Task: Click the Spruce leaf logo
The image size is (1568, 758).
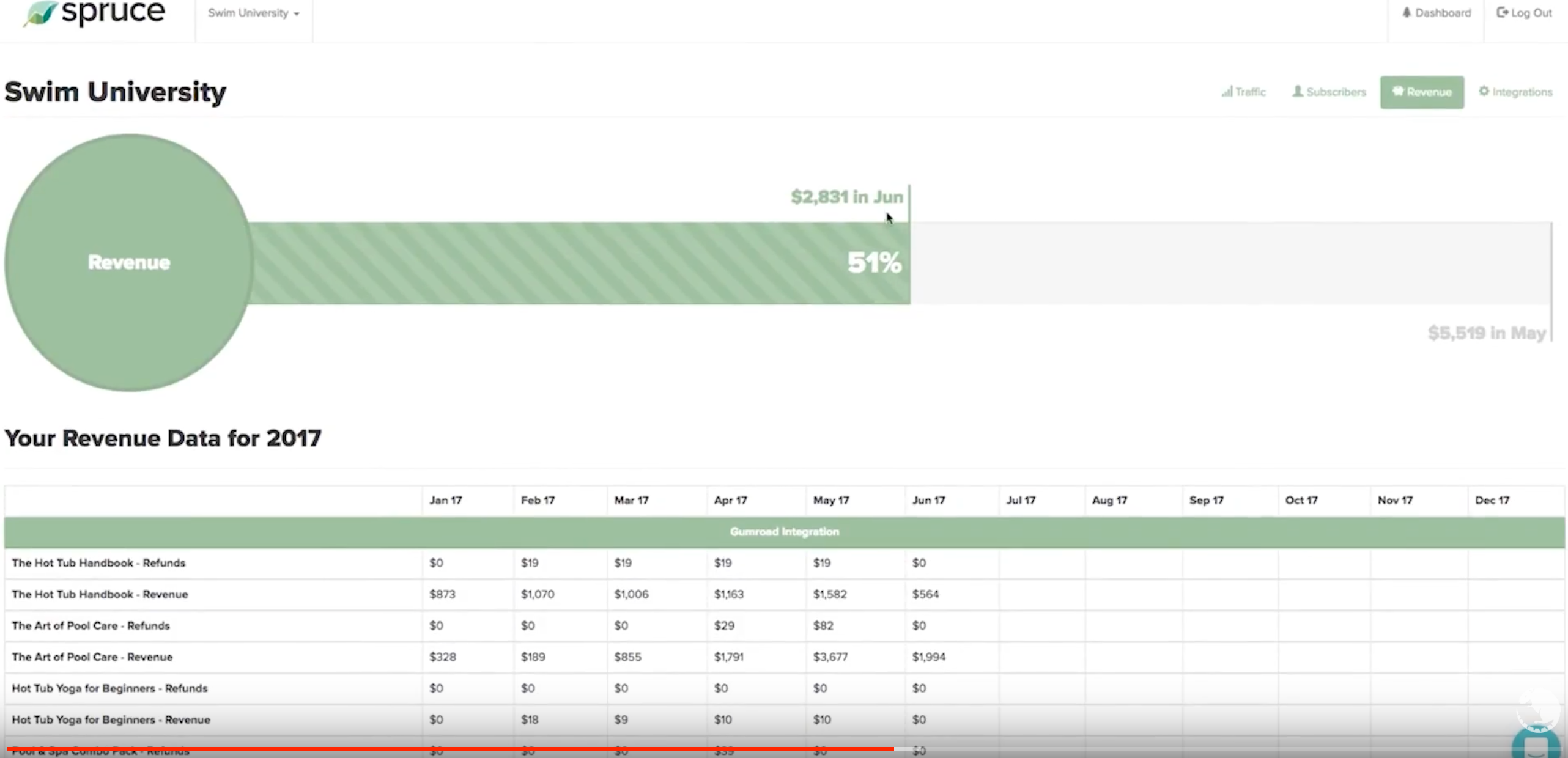Action: 40,13
